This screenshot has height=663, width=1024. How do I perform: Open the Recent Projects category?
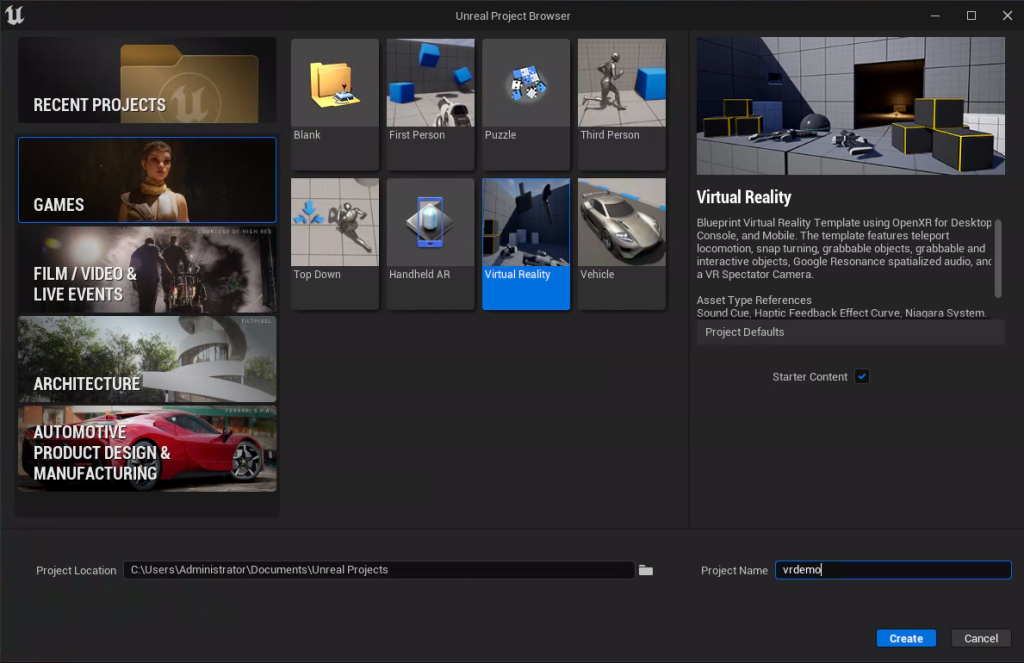pyautogui.click(x=147, y=80)
